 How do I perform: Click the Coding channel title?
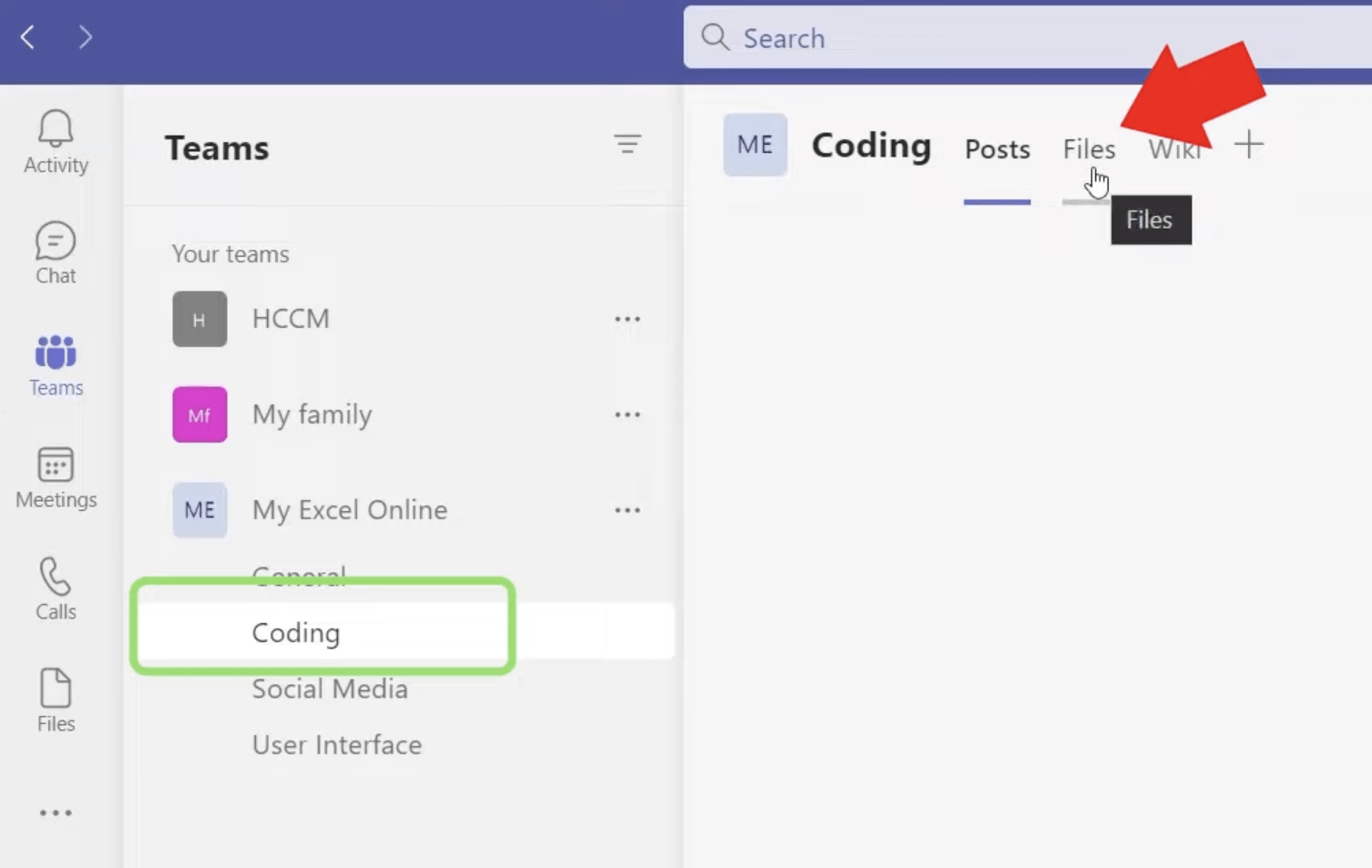[871, 145]
